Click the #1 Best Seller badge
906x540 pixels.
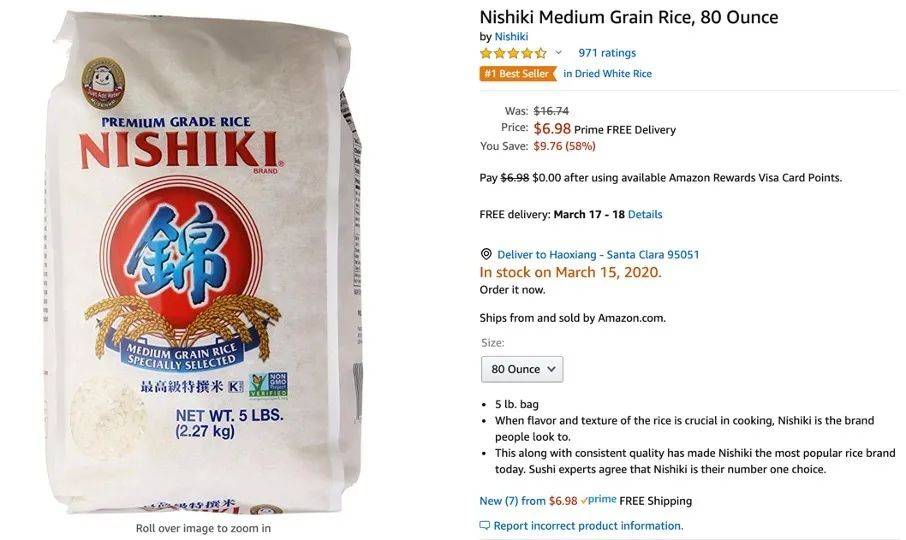517,73
